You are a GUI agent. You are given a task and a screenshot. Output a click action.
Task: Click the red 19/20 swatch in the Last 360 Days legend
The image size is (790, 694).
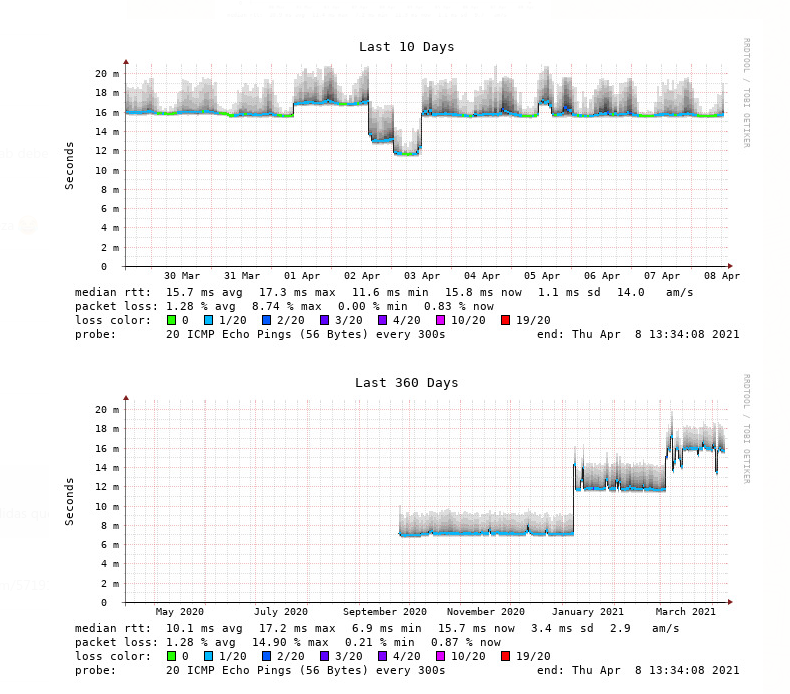[506, 656]
